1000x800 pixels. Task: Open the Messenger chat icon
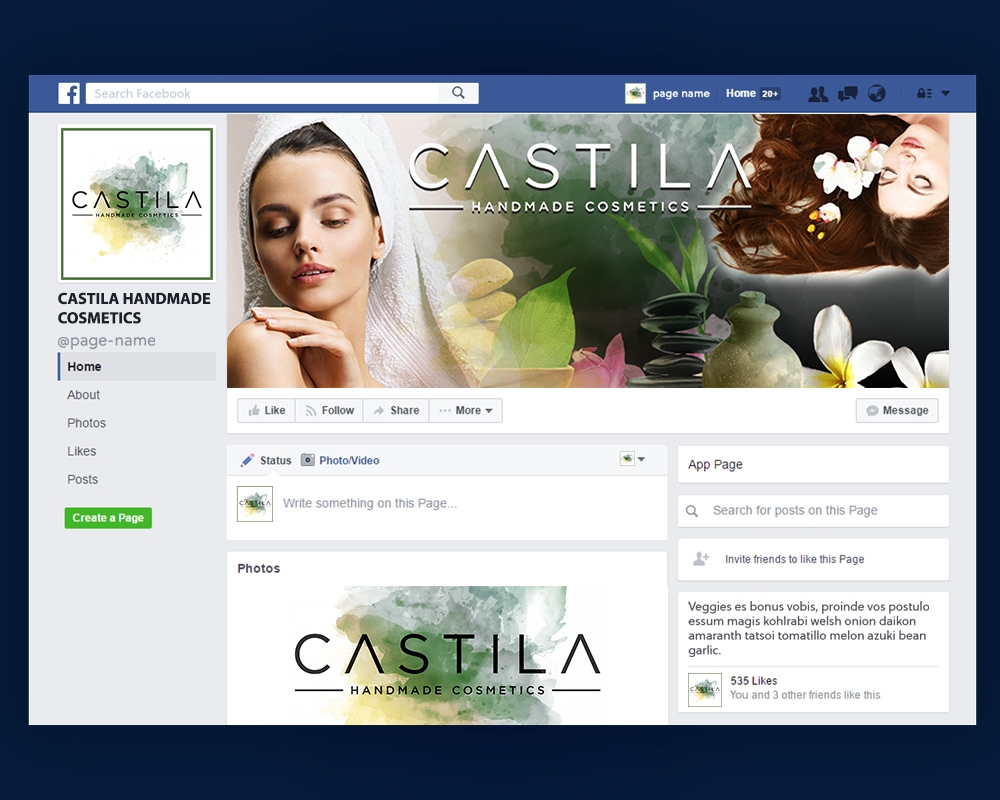pos(848,92)
